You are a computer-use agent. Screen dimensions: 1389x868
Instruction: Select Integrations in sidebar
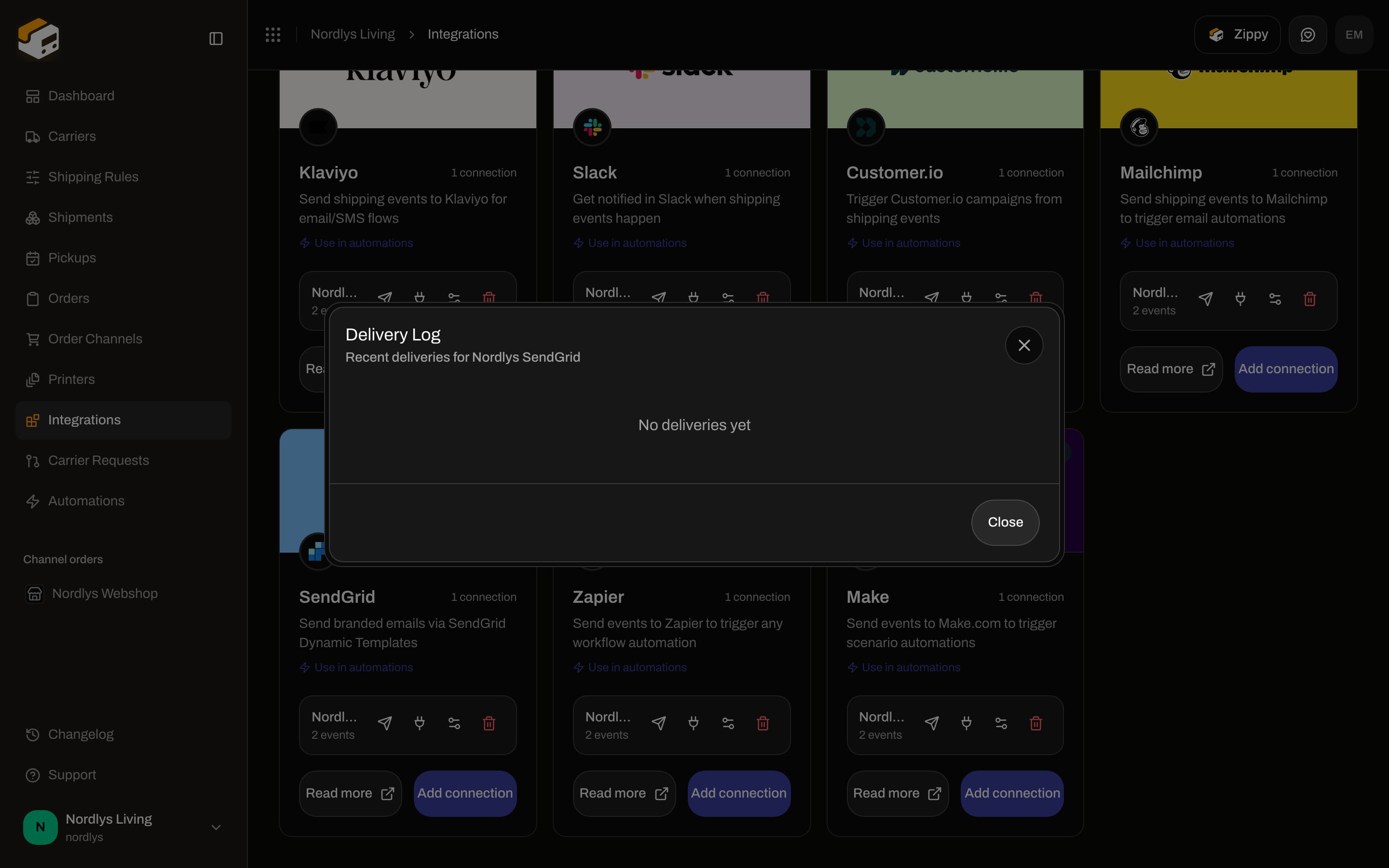123,420
